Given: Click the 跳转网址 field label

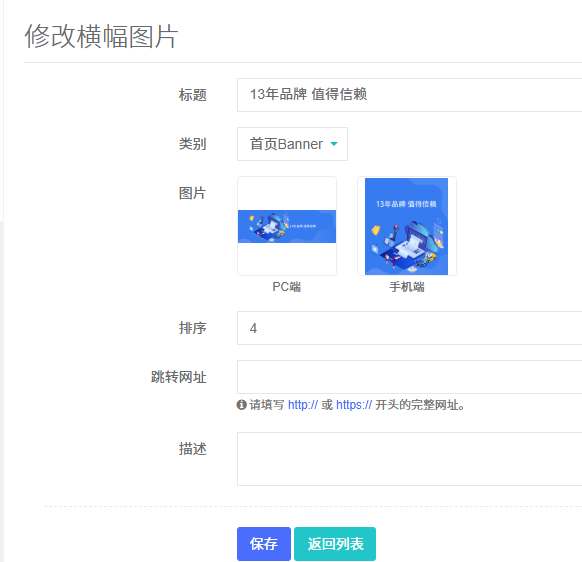Looking at the screenshot, I should pos(179,377).
